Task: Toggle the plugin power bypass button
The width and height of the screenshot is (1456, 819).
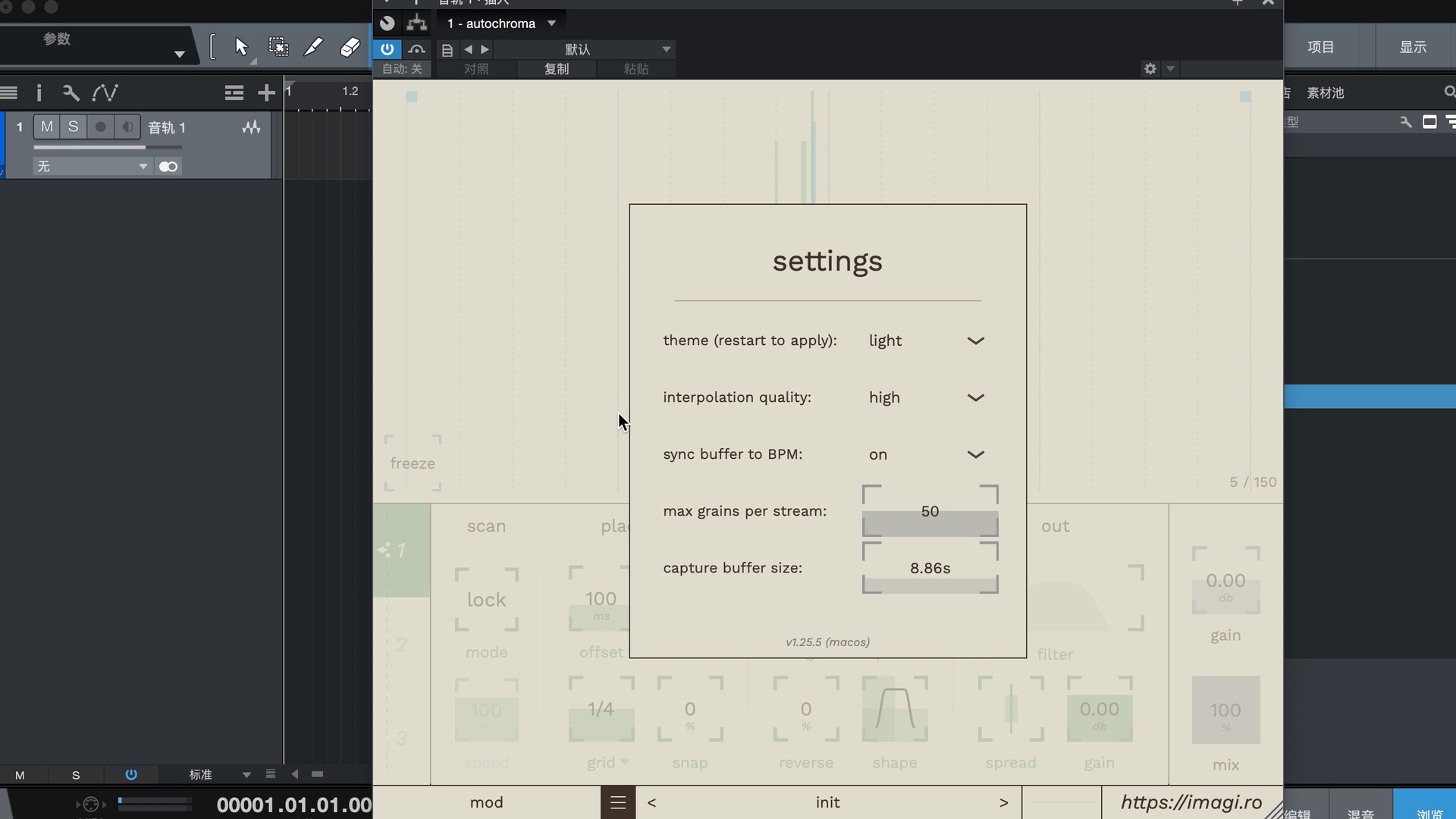Action: [x=387, y=49]
